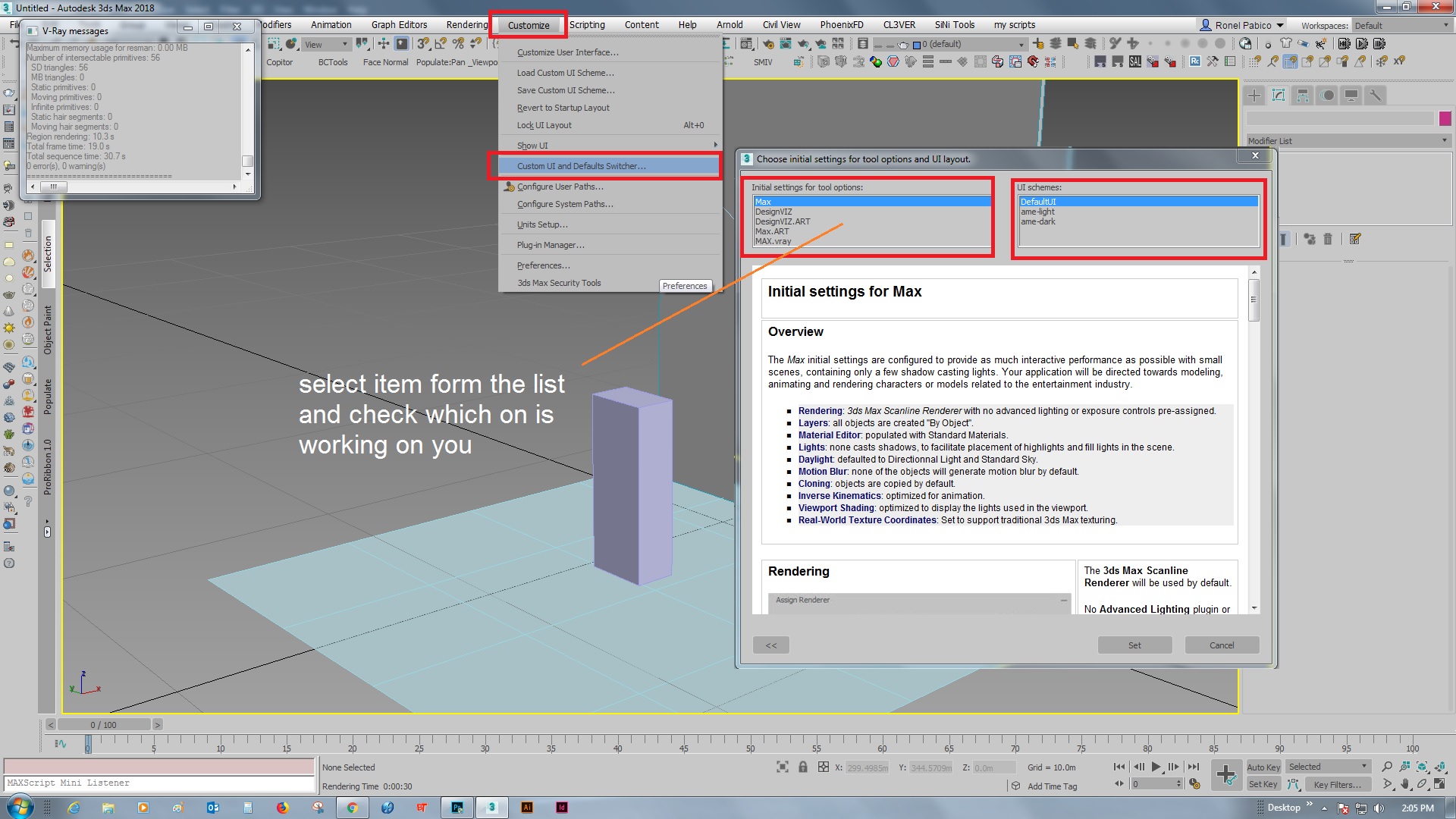The width and height of the screenshot is (1456, 819).
Task: Open the Create command panel tab
Action: coord(1254,96)
